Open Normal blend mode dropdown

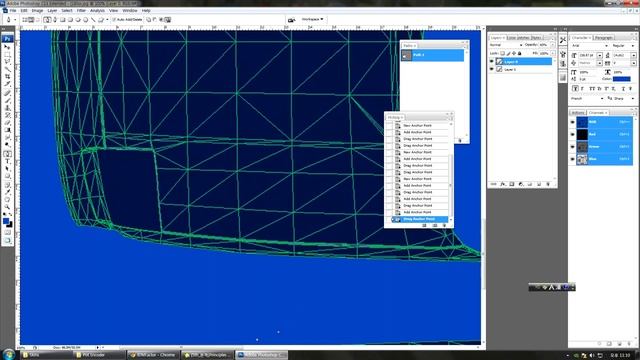click(506, 45)
